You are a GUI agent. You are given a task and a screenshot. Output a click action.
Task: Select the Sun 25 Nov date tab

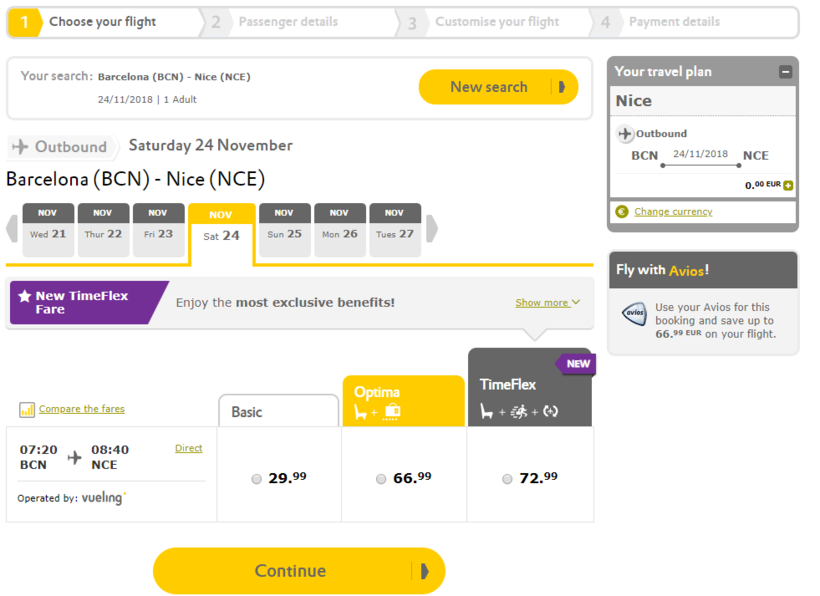284,230
